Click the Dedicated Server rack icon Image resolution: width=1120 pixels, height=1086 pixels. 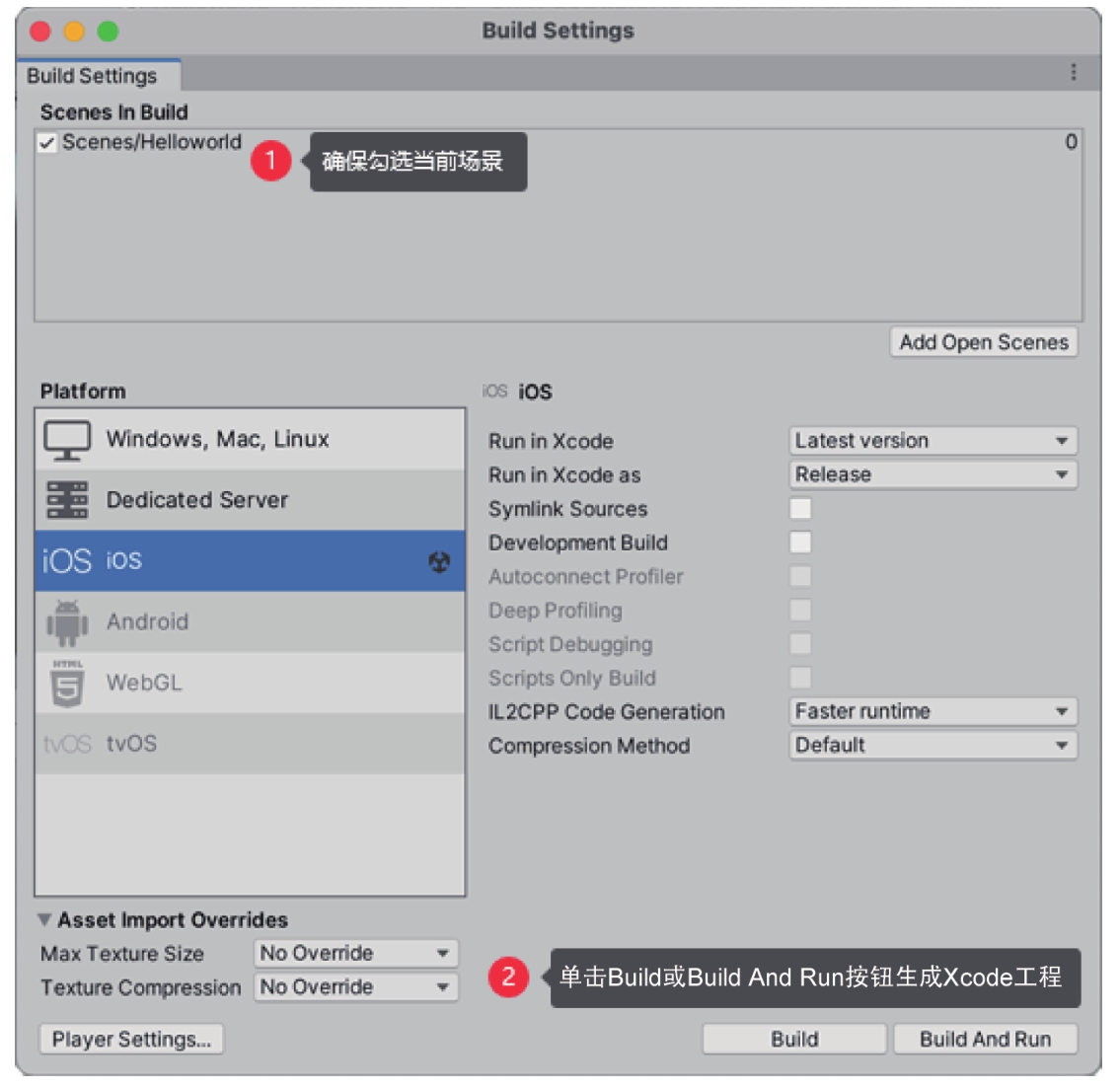click(x=67, y=499)
